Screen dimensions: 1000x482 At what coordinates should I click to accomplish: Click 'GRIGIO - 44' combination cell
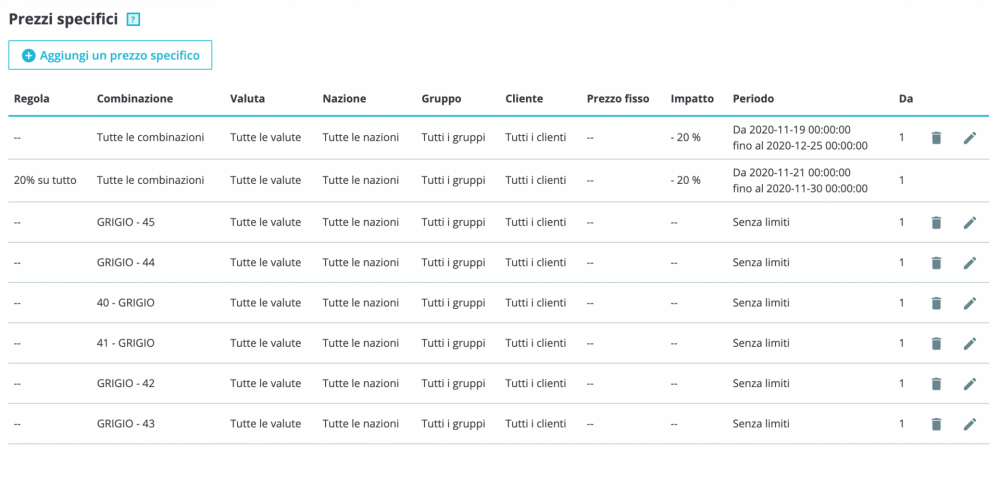click(126, 263)
